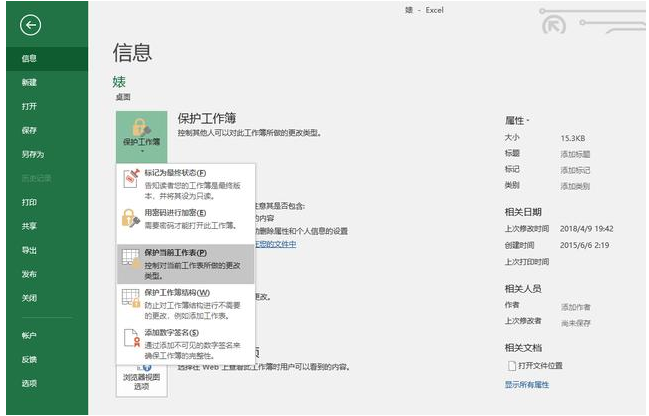Click the 桌面 file location text
The image size is (649, 416).
[123, 97]
